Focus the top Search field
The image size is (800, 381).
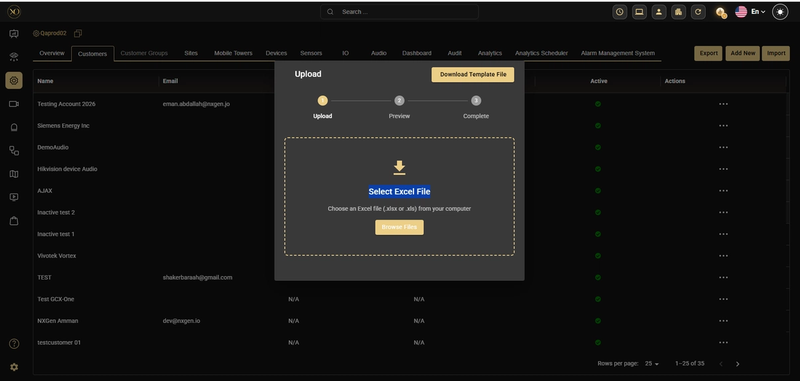[x=399, y=12]
